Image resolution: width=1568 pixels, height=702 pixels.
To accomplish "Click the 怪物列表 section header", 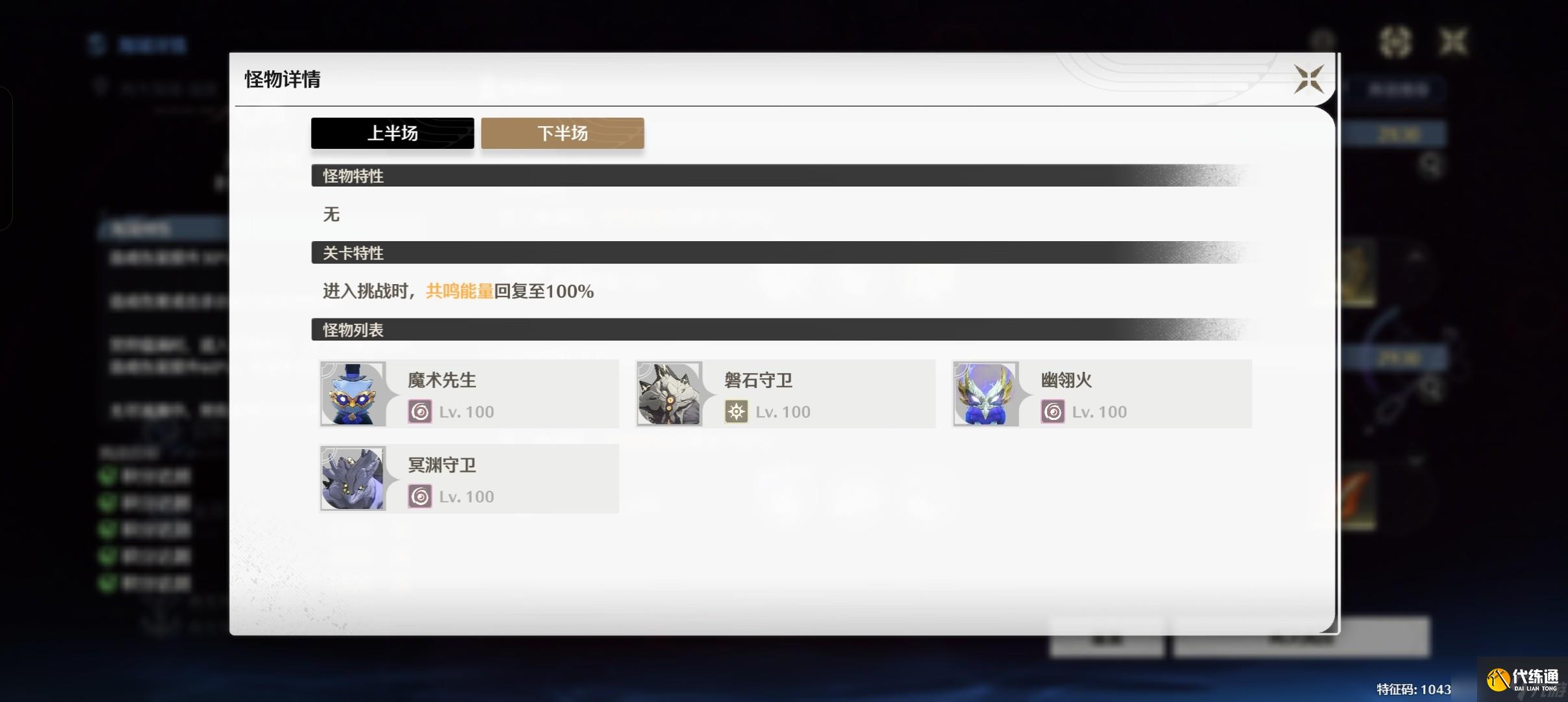I will click(x=786, y=330).
